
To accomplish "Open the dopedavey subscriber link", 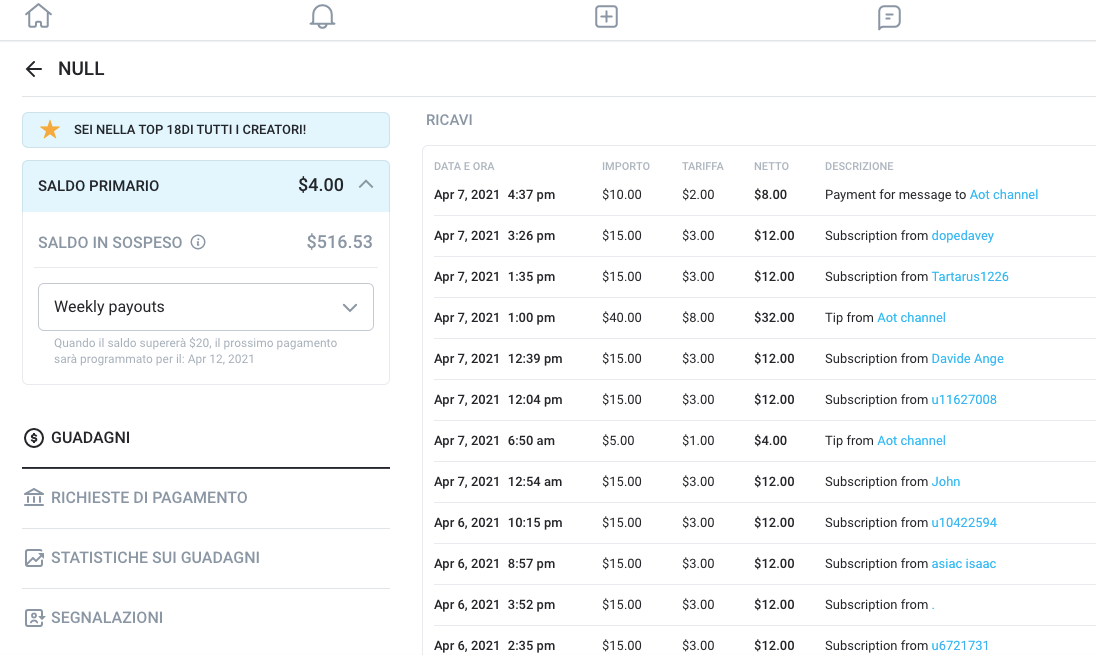I will point(962,236).
